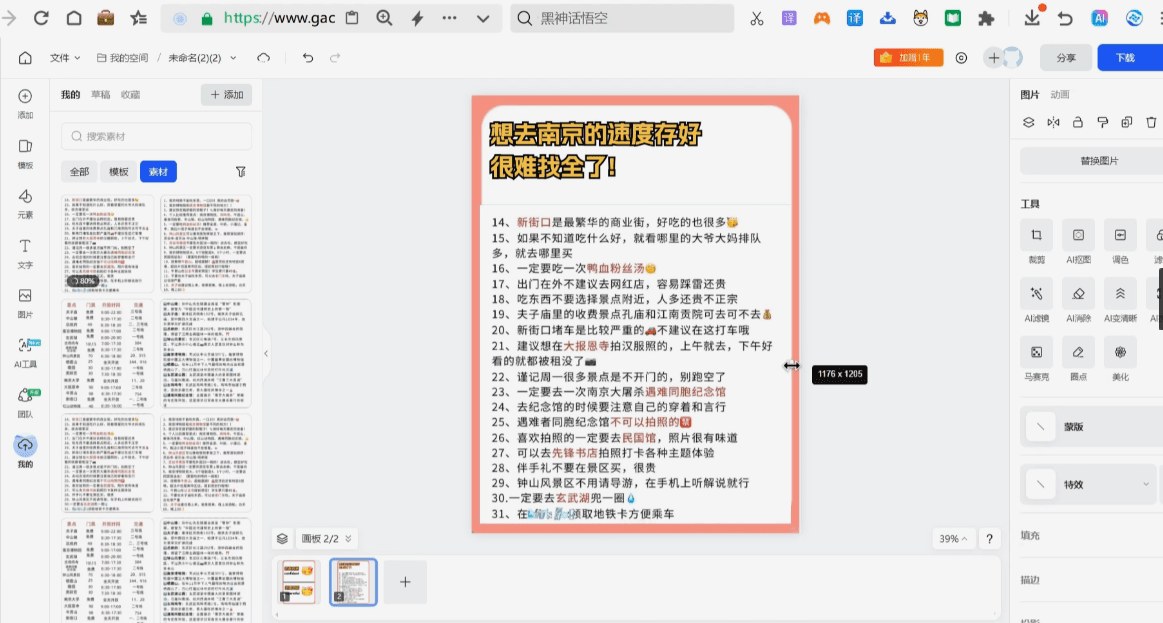This screenshot has width=1163, height=623.
Task: Open 我的空间 breadcrumb link
Action: click(122, 58)
